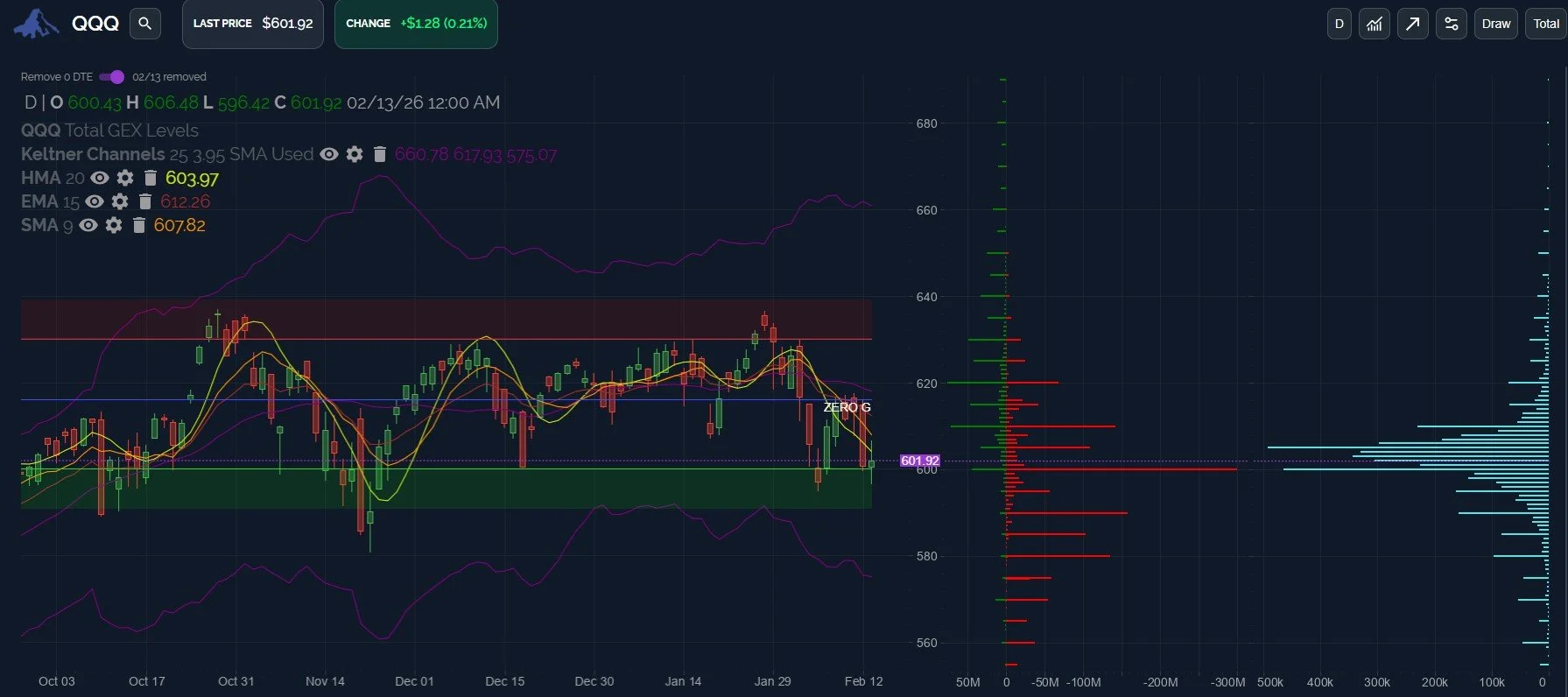
Task: Open EMA 15 gear settings
Action: coord(120,201)
